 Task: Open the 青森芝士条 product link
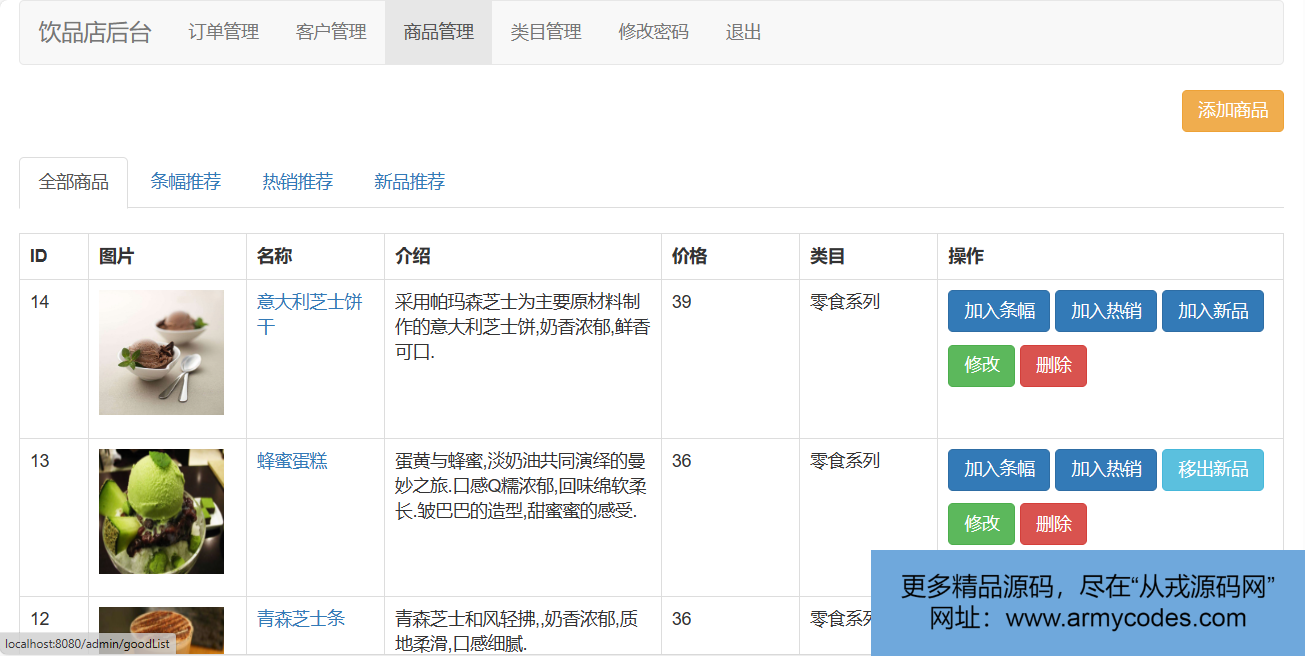point(301,619)
